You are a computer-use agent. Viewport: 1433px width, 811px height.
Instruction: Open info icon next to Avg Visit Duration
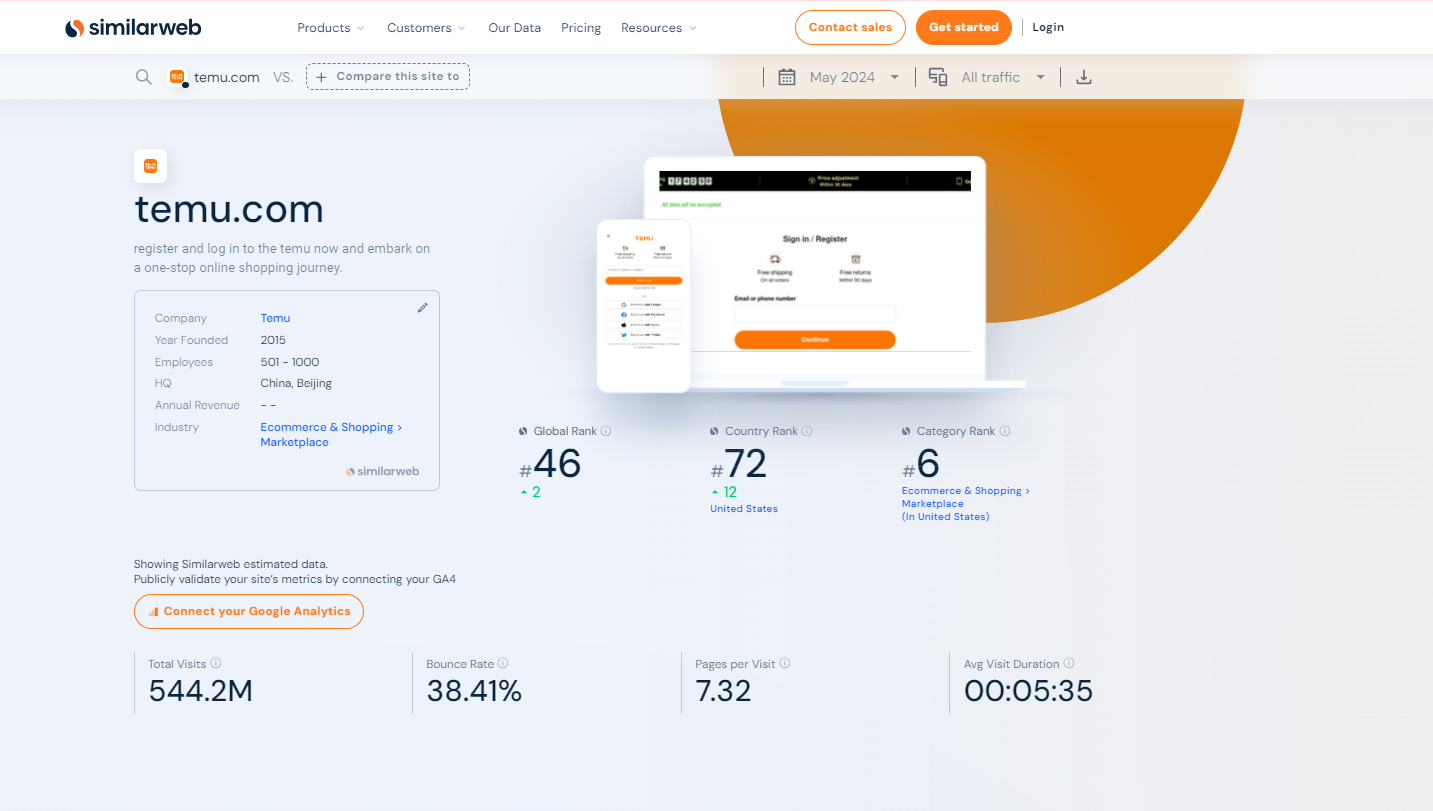[x=1069, y=663]
